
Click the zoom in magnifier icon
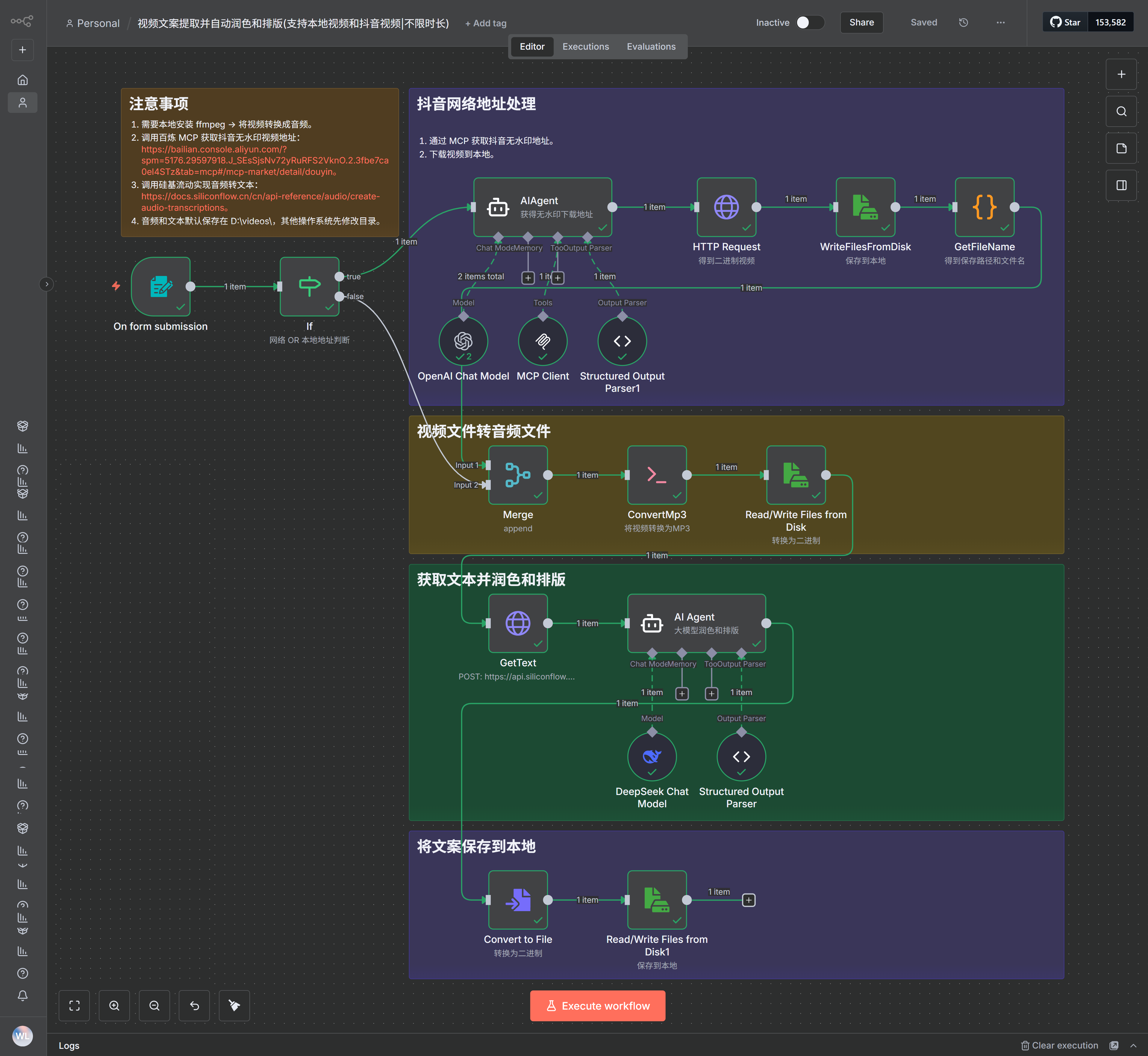(114, 1006)
